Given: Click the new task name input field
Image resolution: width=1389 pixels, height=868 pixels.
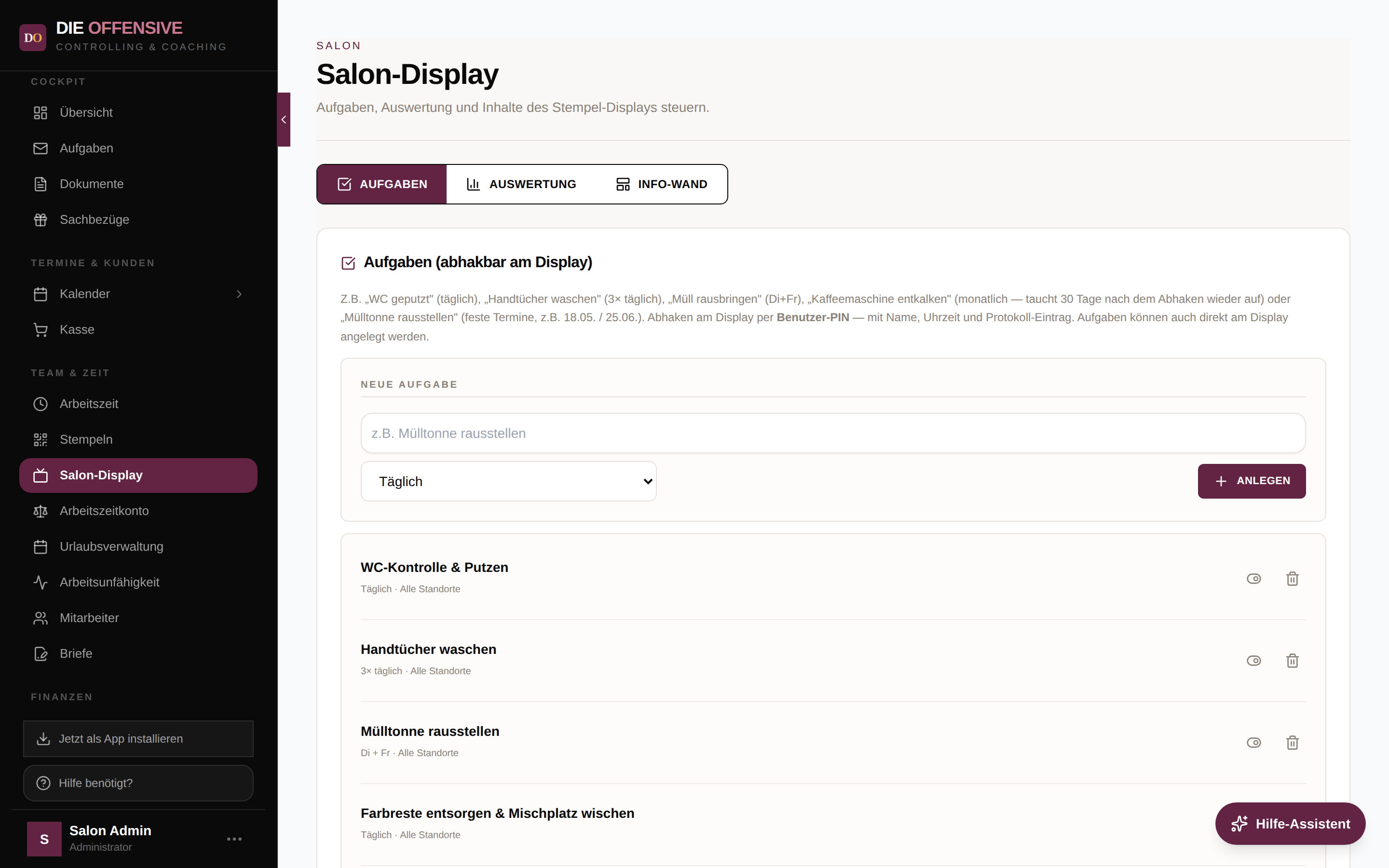Looking at the screenshot, I should tap(833, 434).
